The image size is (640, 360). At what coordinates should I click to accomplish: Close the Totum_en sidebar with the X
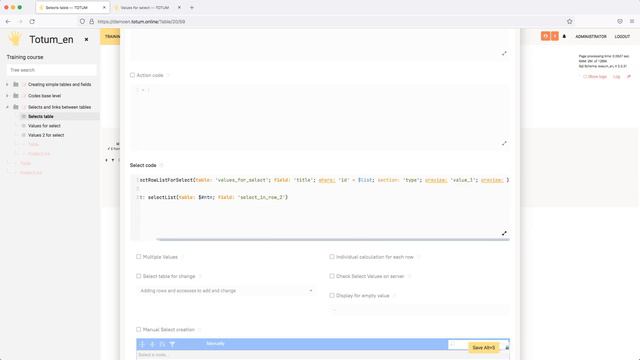coord(86,40)
